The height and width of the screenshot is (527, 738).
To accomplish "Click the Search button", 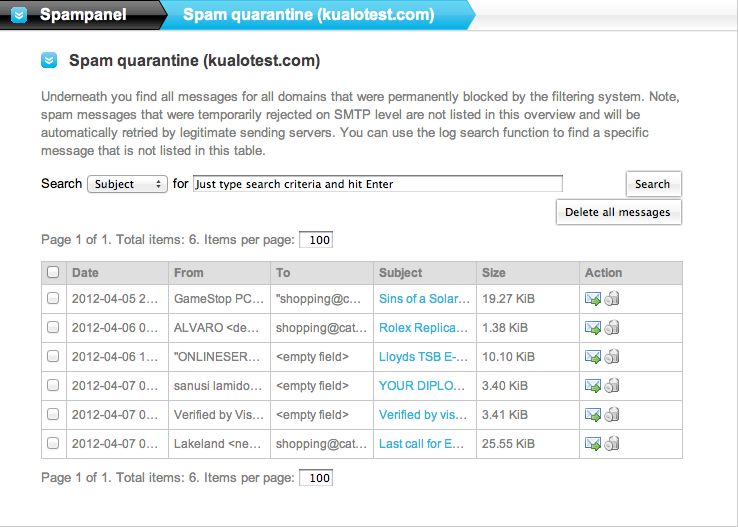I will (x=653, y=184).
